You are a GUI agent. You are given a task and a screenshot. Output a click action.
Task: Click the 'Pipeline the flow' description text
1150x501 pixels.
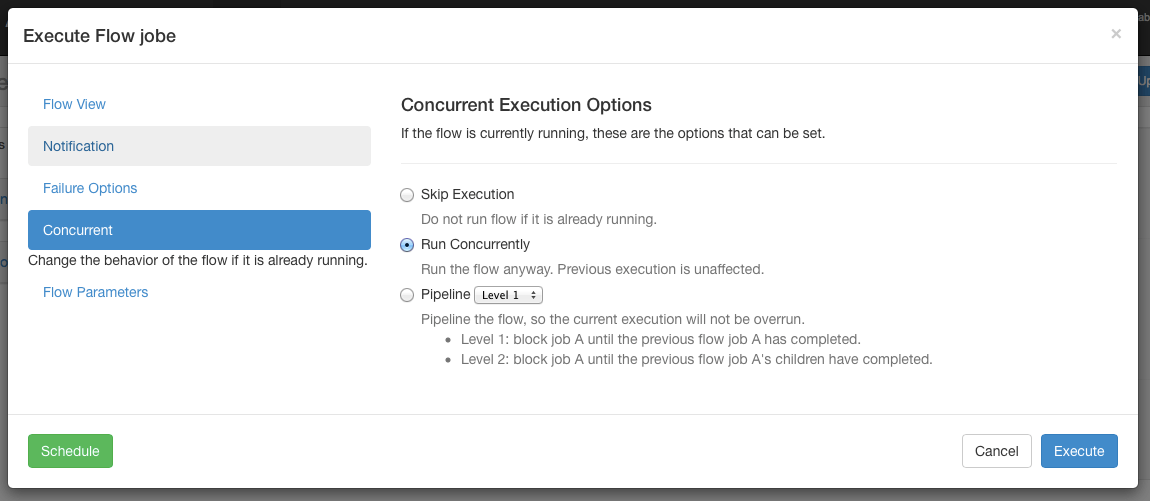tap(613, 319)
